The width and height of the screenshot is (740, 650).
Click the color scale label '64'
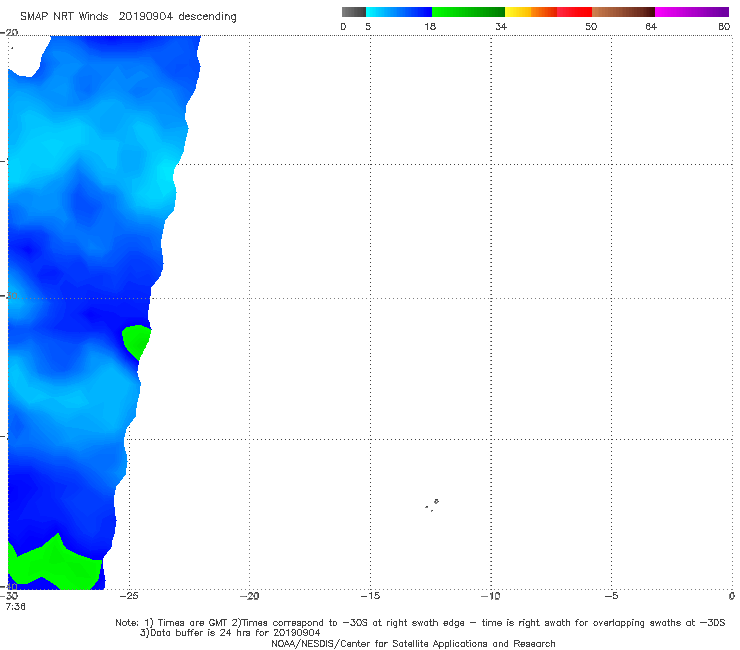[651, 26]
